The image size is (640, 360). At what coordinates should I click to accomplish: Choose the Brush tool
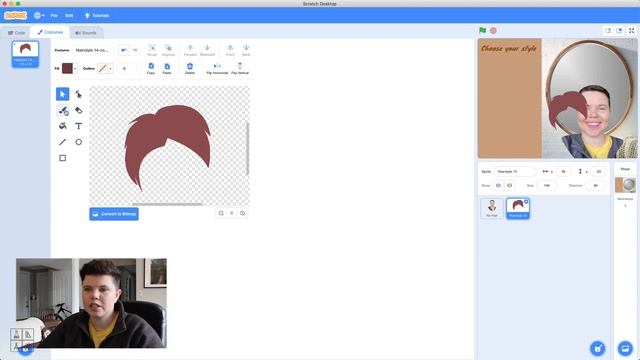(62, 110)
